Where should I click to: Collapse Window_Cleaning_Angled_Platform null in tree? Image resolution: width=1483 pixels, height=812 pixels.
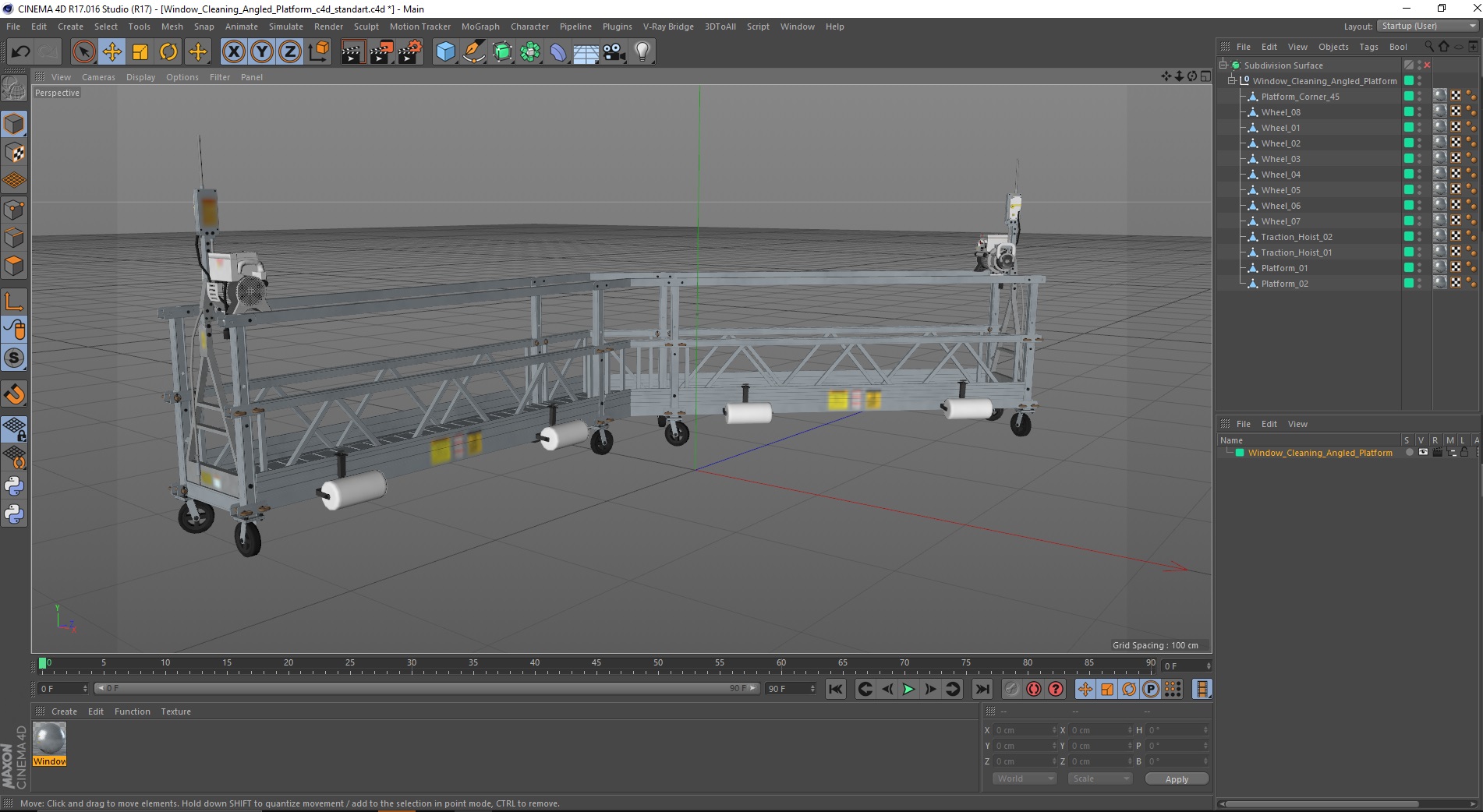click(x=1232, y=81)
